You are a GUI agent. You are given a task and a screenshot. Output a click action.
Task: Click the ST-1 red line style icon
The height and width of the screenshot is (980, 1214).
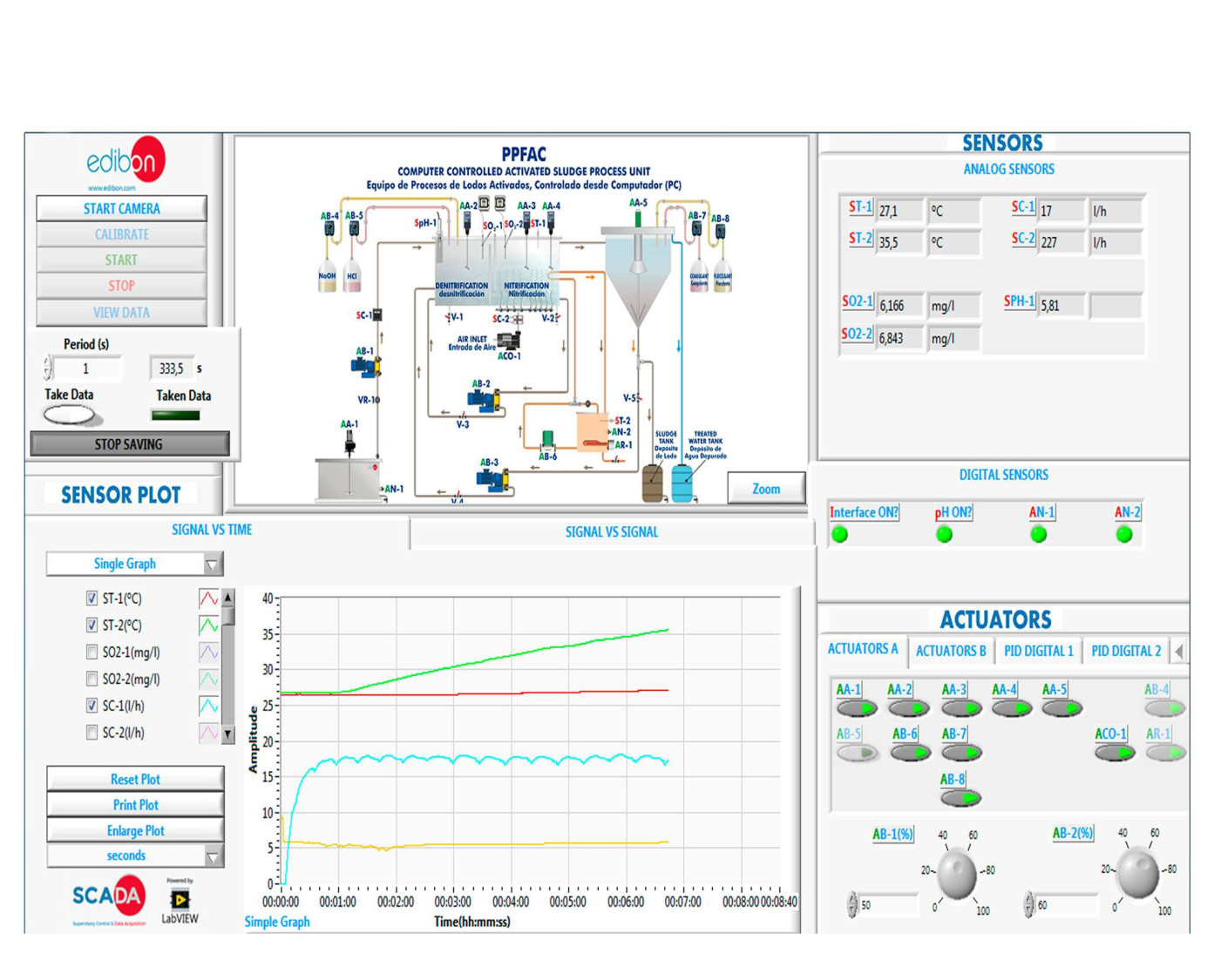click(208, 598)
